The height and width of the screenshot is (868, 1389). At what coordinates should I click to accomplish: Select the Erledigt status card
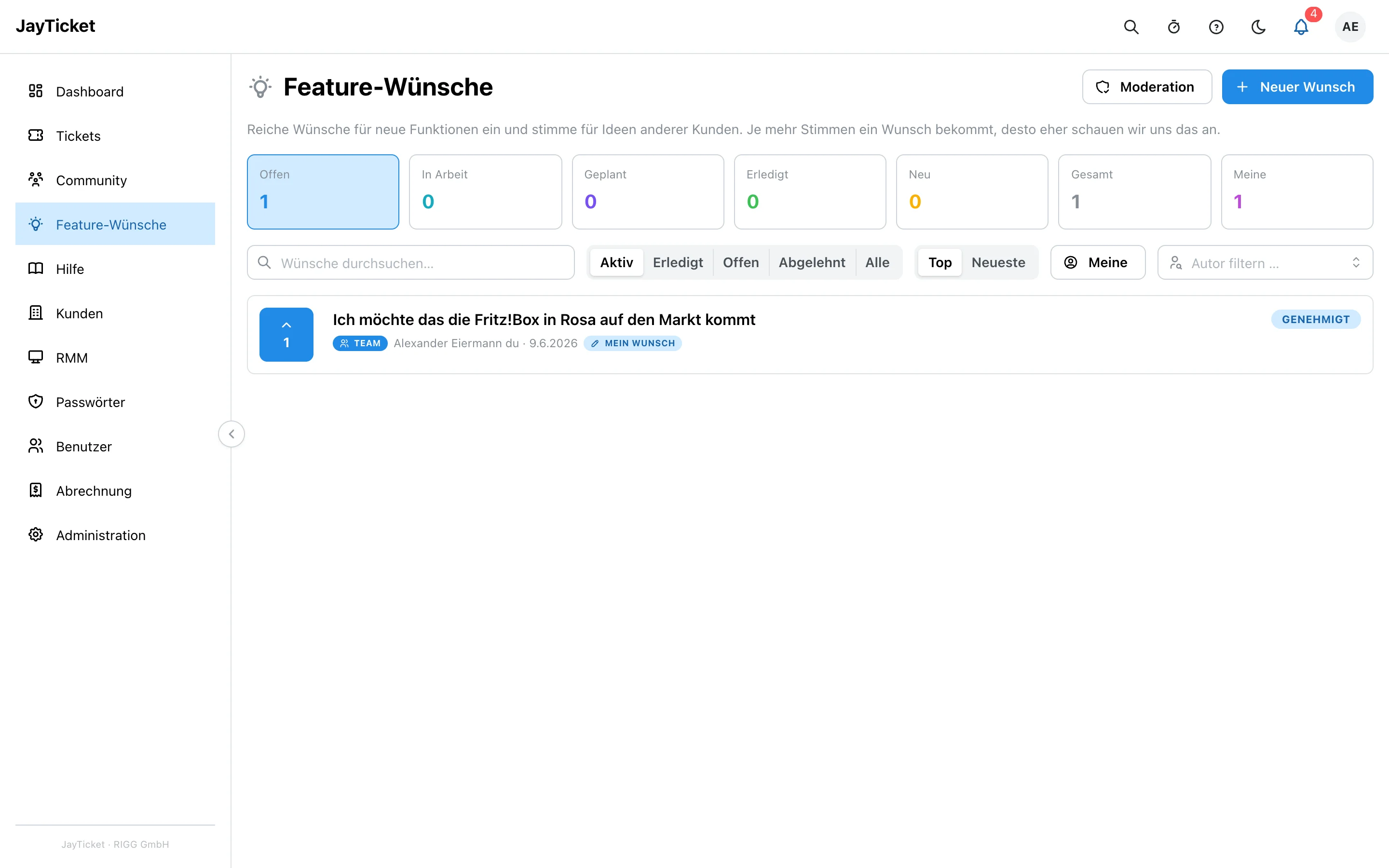pos(810,192)
